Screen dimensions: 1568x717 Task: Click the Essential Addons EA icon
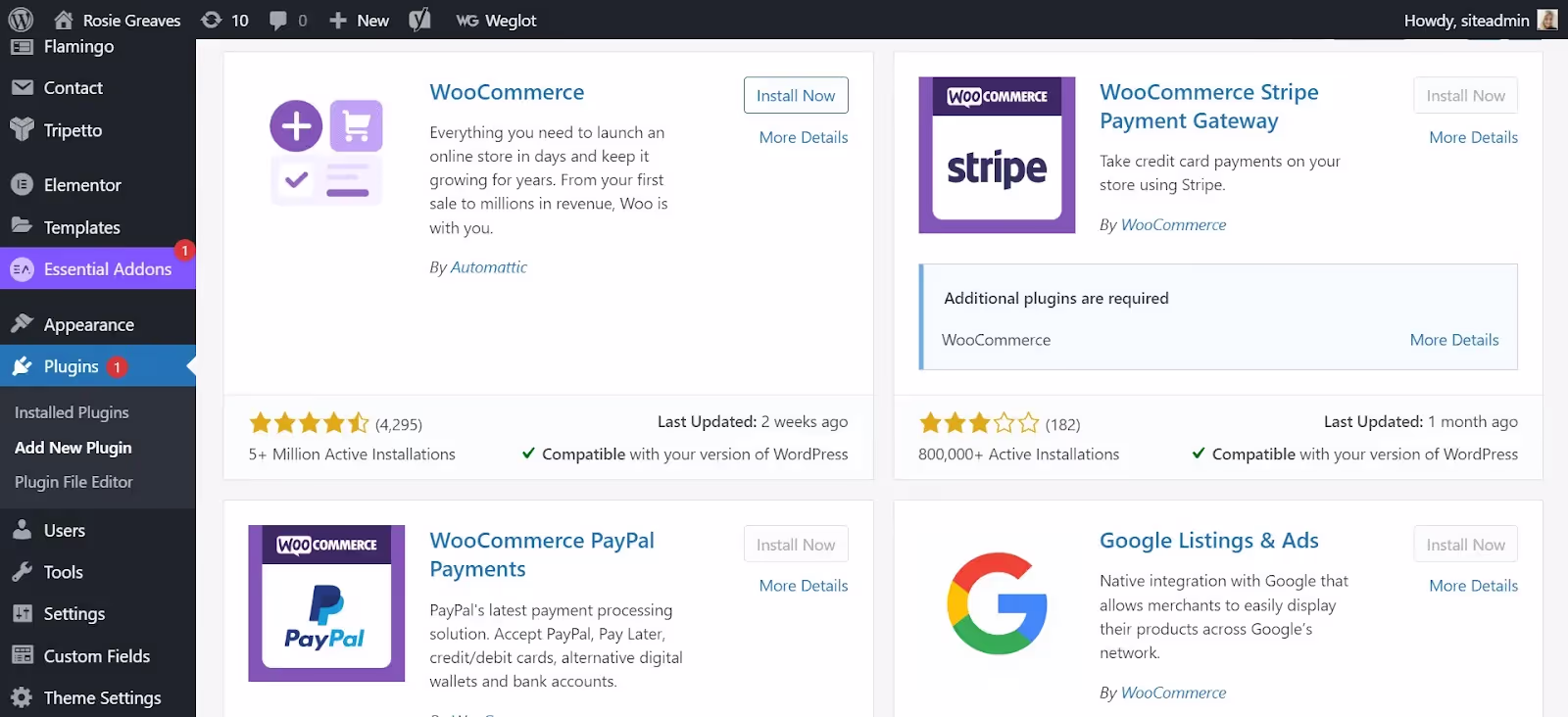click(x=22, y=268)
